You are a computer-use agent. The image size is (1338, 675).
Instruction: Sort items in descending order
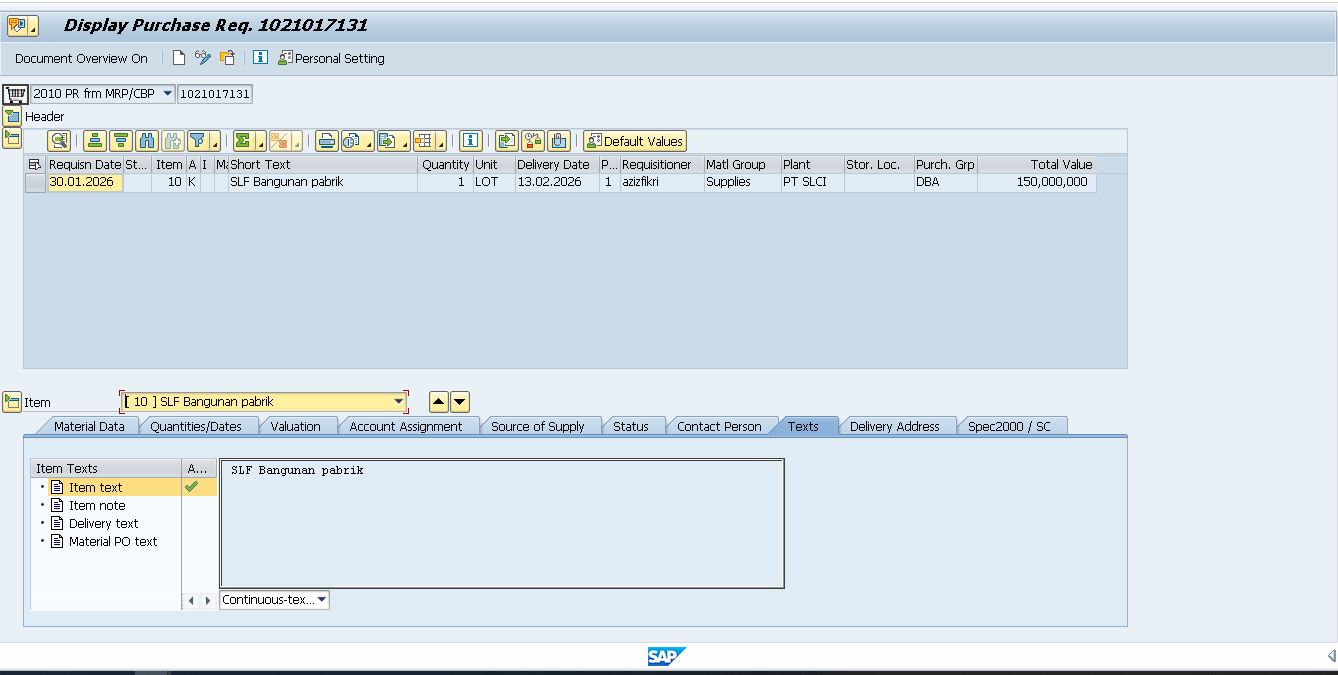120,141
